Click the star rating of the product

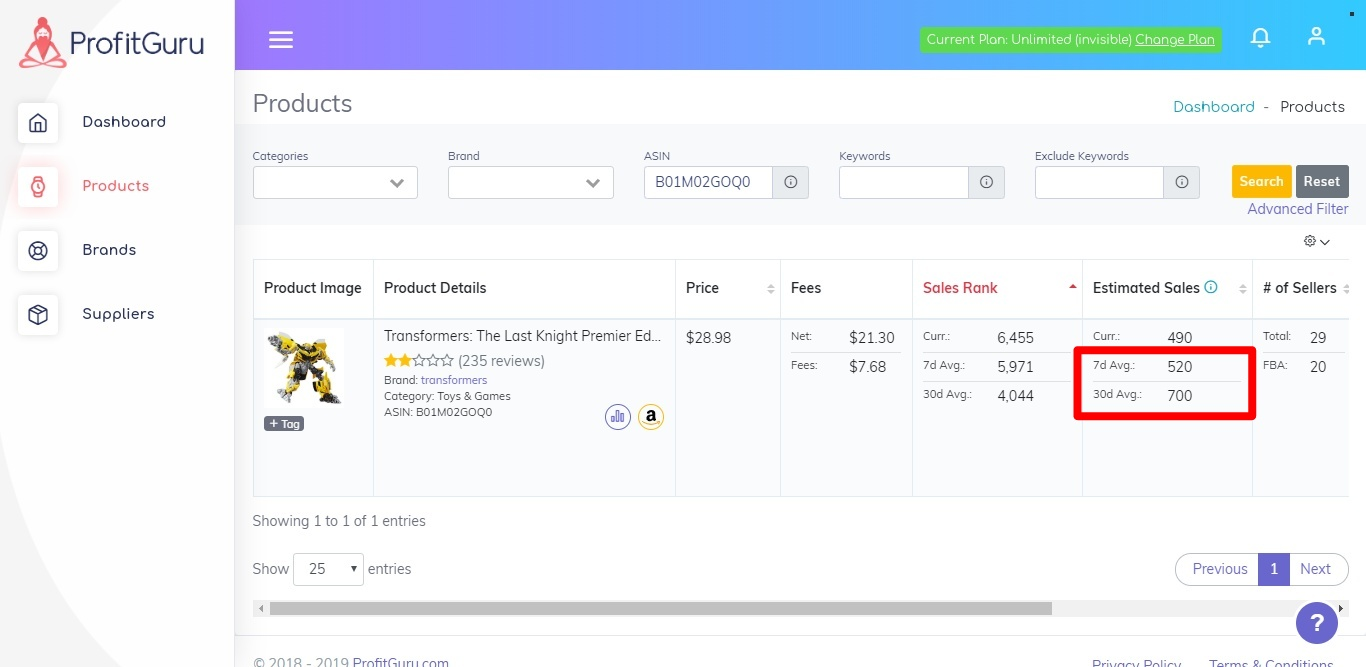[419, 360]
